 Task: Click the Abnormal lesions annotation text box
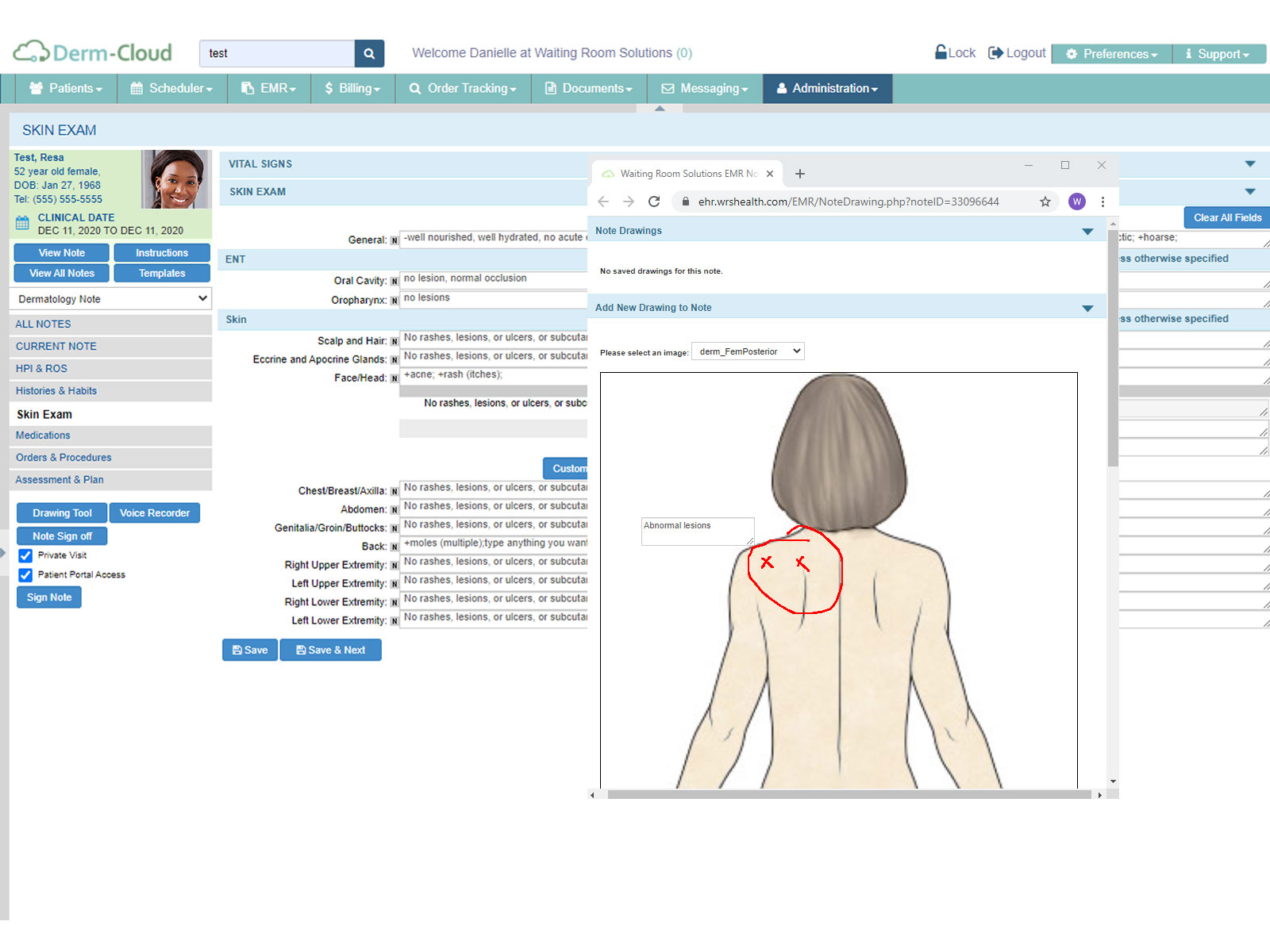(698, 532)
